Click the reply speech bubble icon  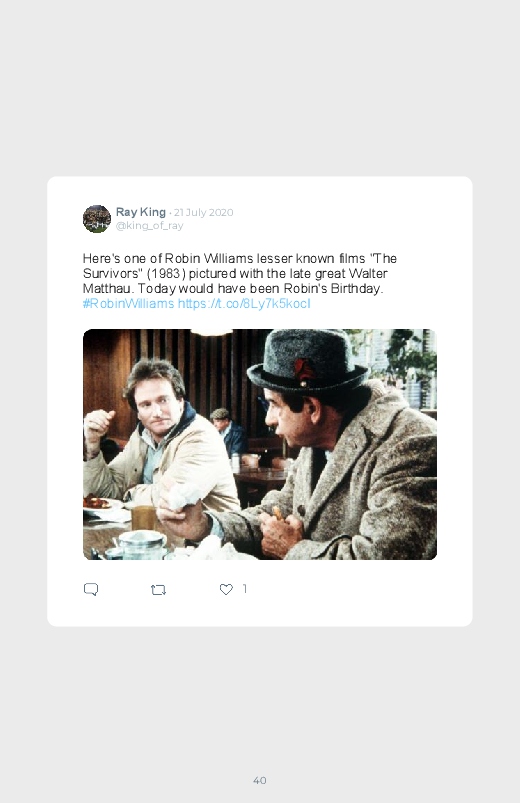91,589
